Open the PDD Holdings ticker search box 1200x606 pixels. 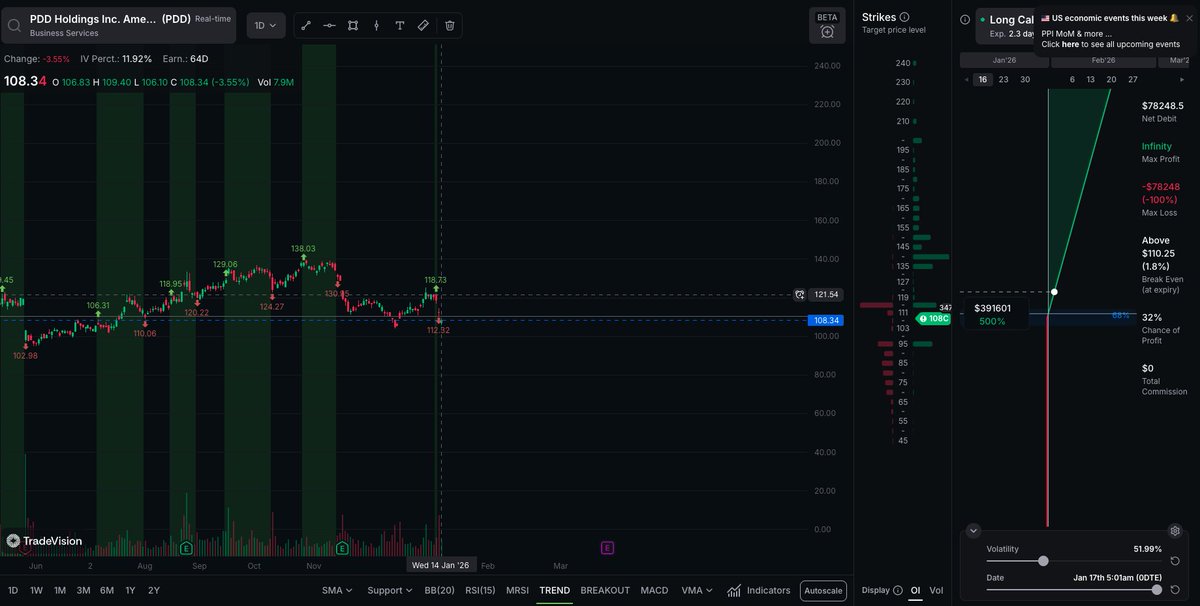(119, 25)
